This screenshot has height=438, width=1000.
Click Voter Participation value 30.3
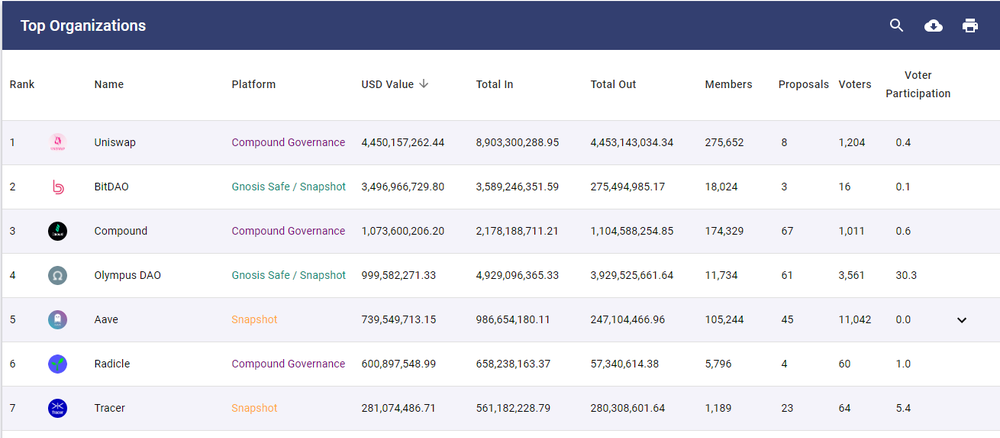(906, 275)
